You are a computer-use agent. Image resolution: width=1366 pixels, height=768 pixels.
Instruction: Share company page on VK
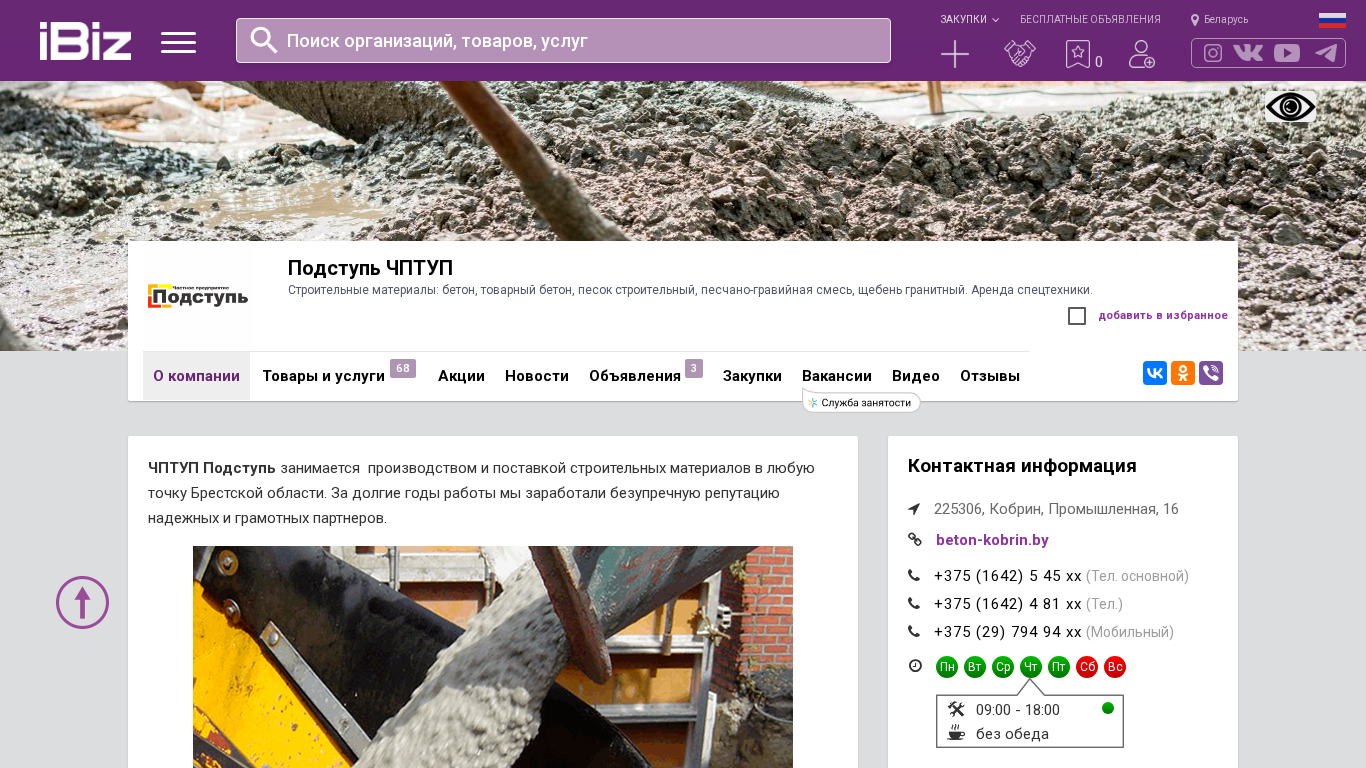click(x=1155, y=373)
